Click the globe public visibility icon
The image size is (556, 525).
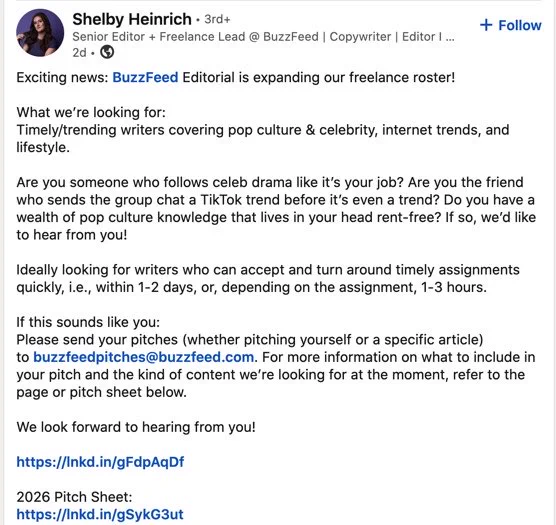click(107, 52)
